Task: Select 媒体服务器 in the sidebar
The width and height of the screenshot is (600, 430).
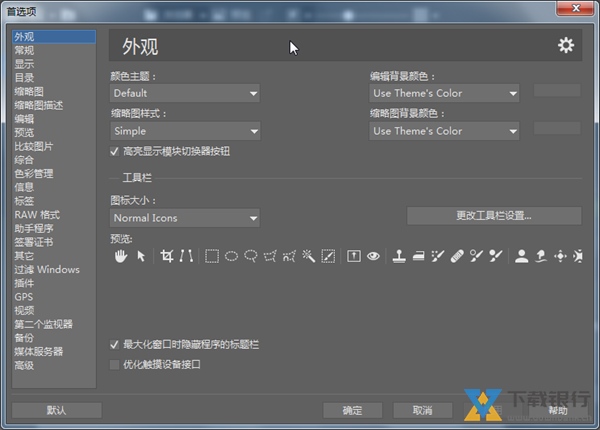Action: click(54, 352)
